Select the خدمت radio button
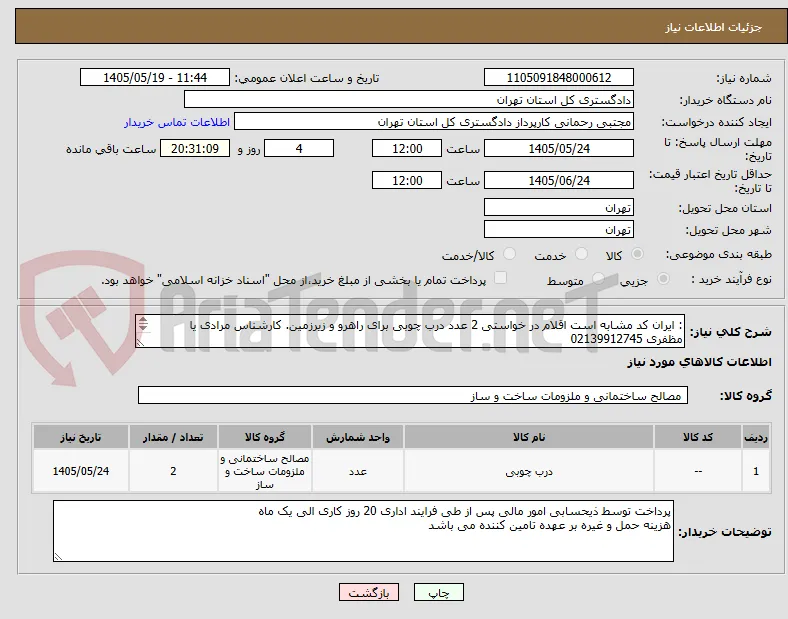 [x=581, y=254]
